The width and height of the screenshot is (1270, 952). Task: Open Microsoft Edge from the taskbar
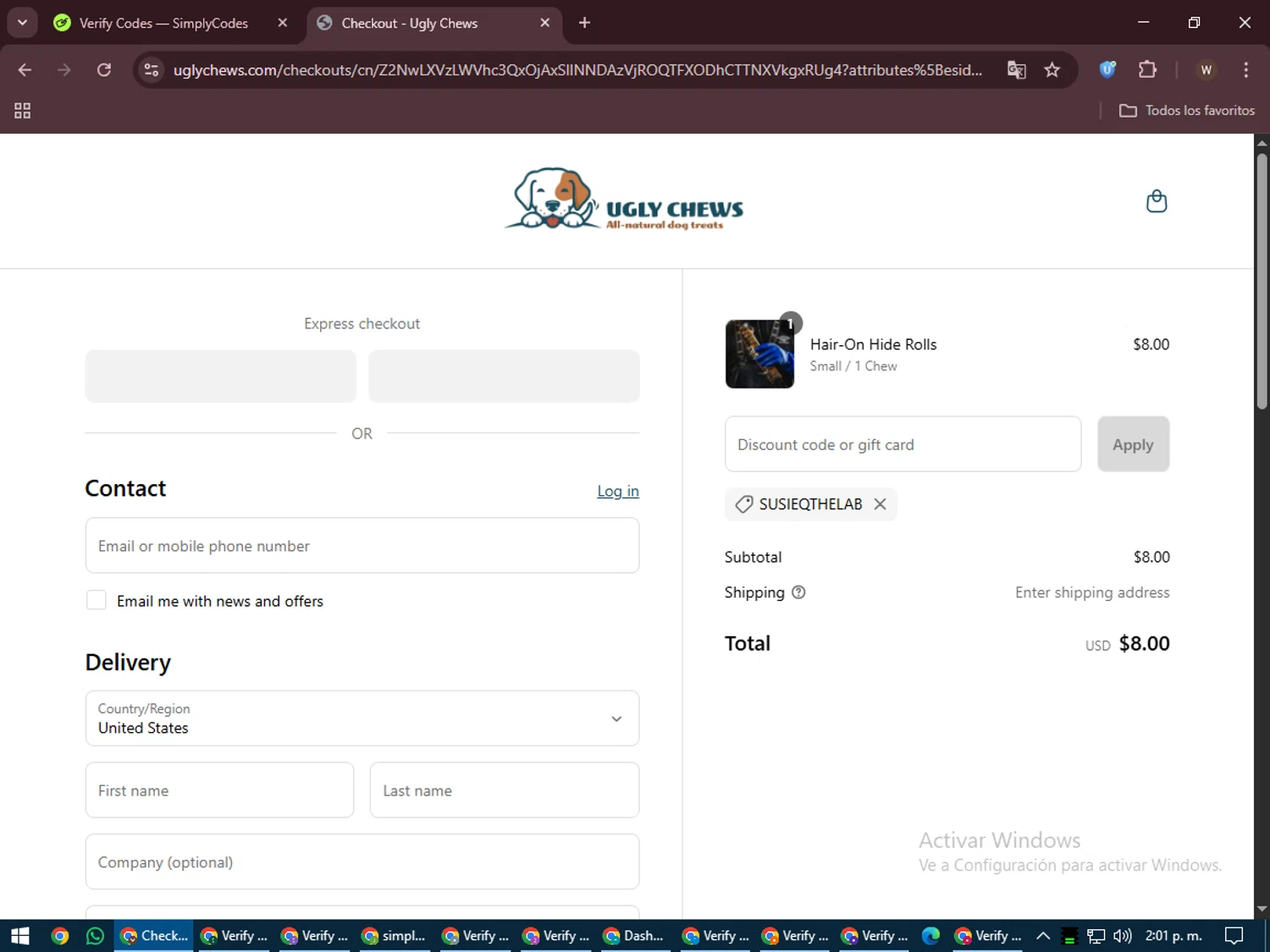tap(930, 936)
